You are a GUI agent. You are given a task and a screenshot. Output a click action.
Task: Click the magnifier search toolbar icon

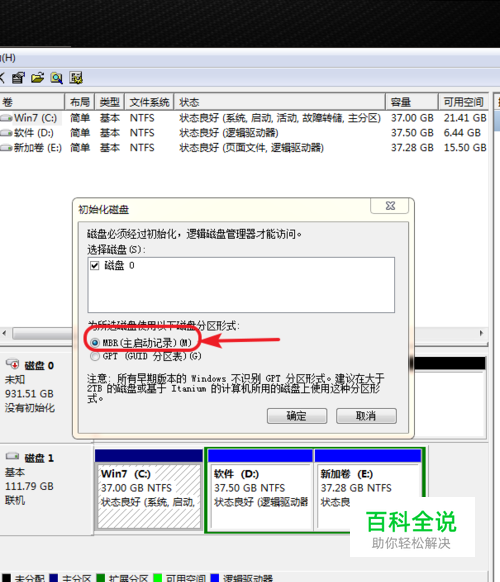click(x=57, y=78)
